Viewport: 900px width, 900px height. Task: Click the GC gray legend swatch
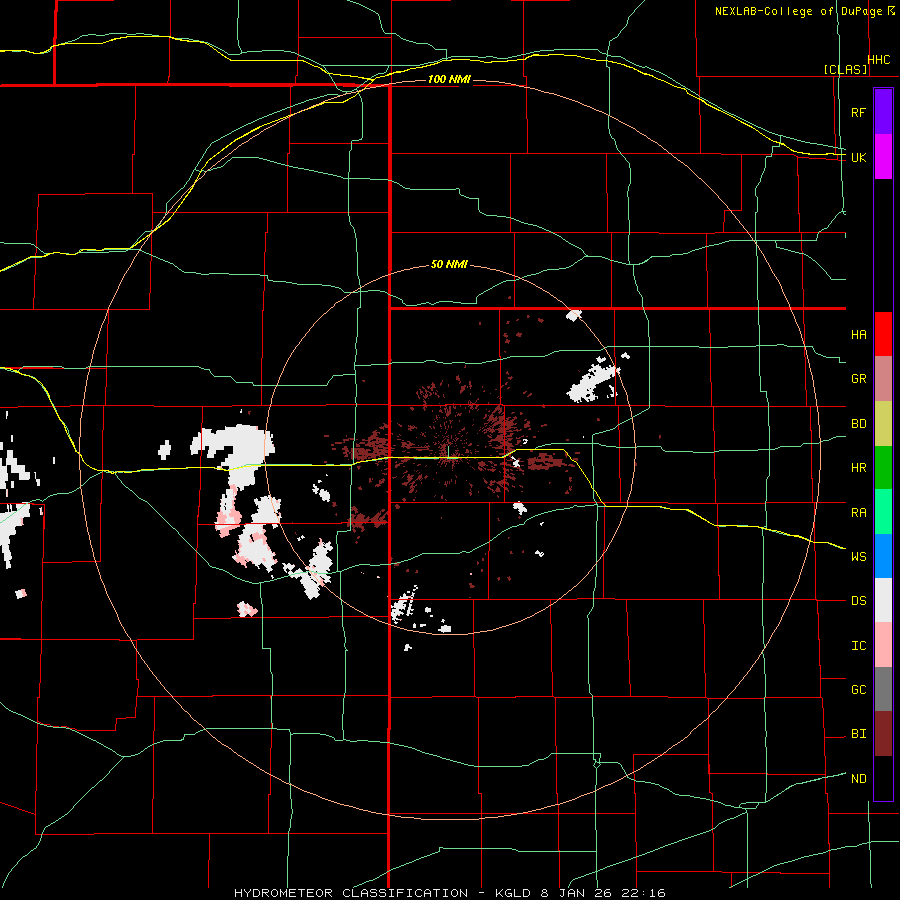pos(883,689)
